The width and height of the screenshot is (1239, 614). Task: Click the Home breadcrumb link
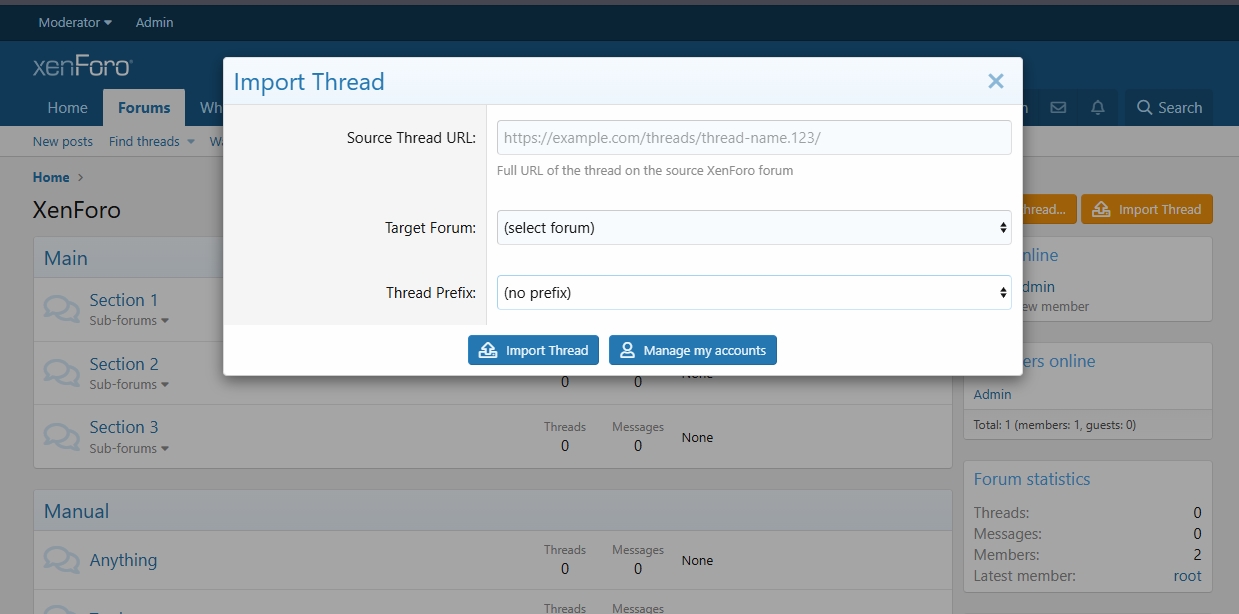click(x=51, y=177)
